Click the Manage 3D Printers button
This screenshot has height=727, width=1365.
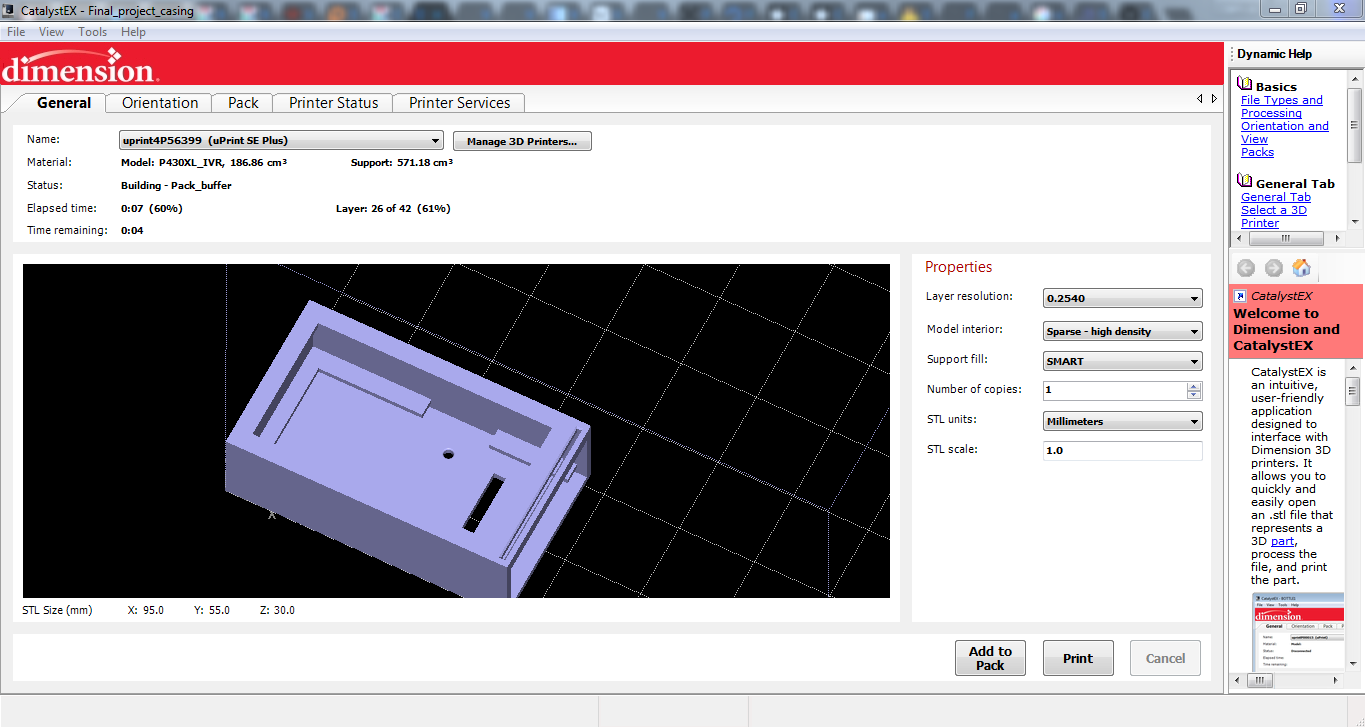[522, 141]
